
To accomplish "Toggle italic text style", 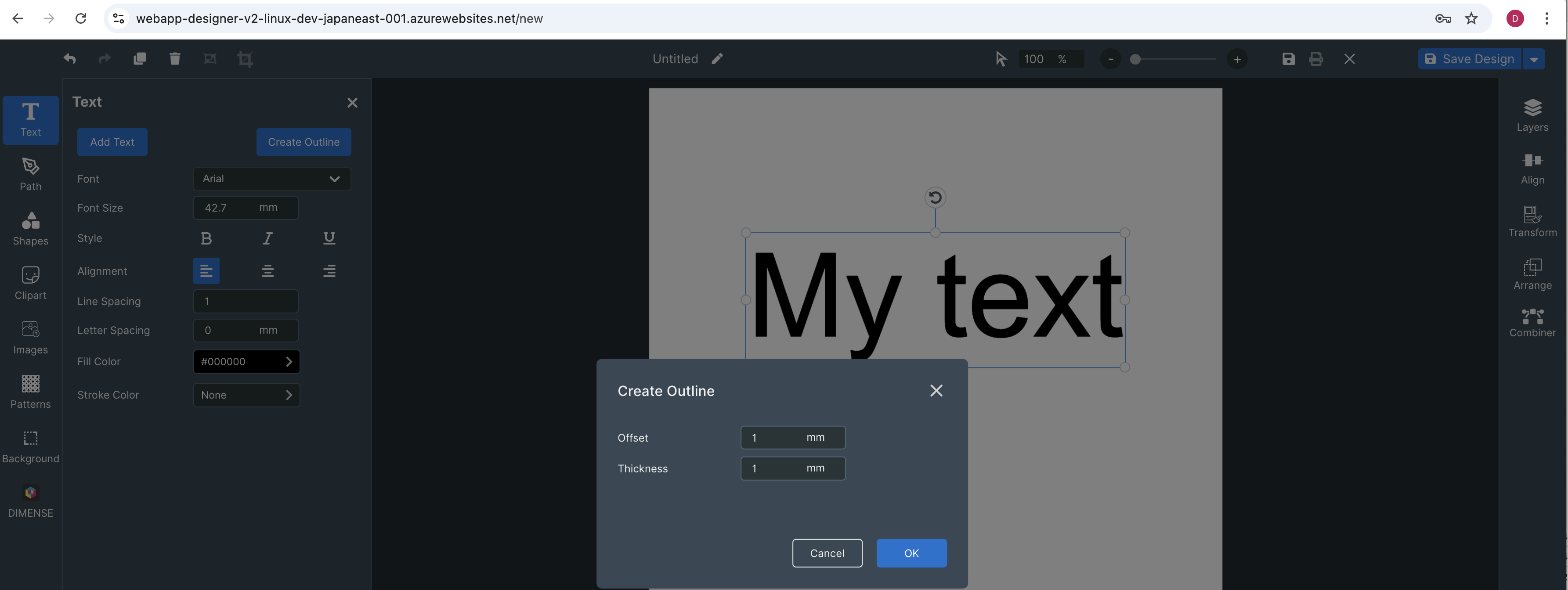I will pyautogui.click(x=267, y=238).
